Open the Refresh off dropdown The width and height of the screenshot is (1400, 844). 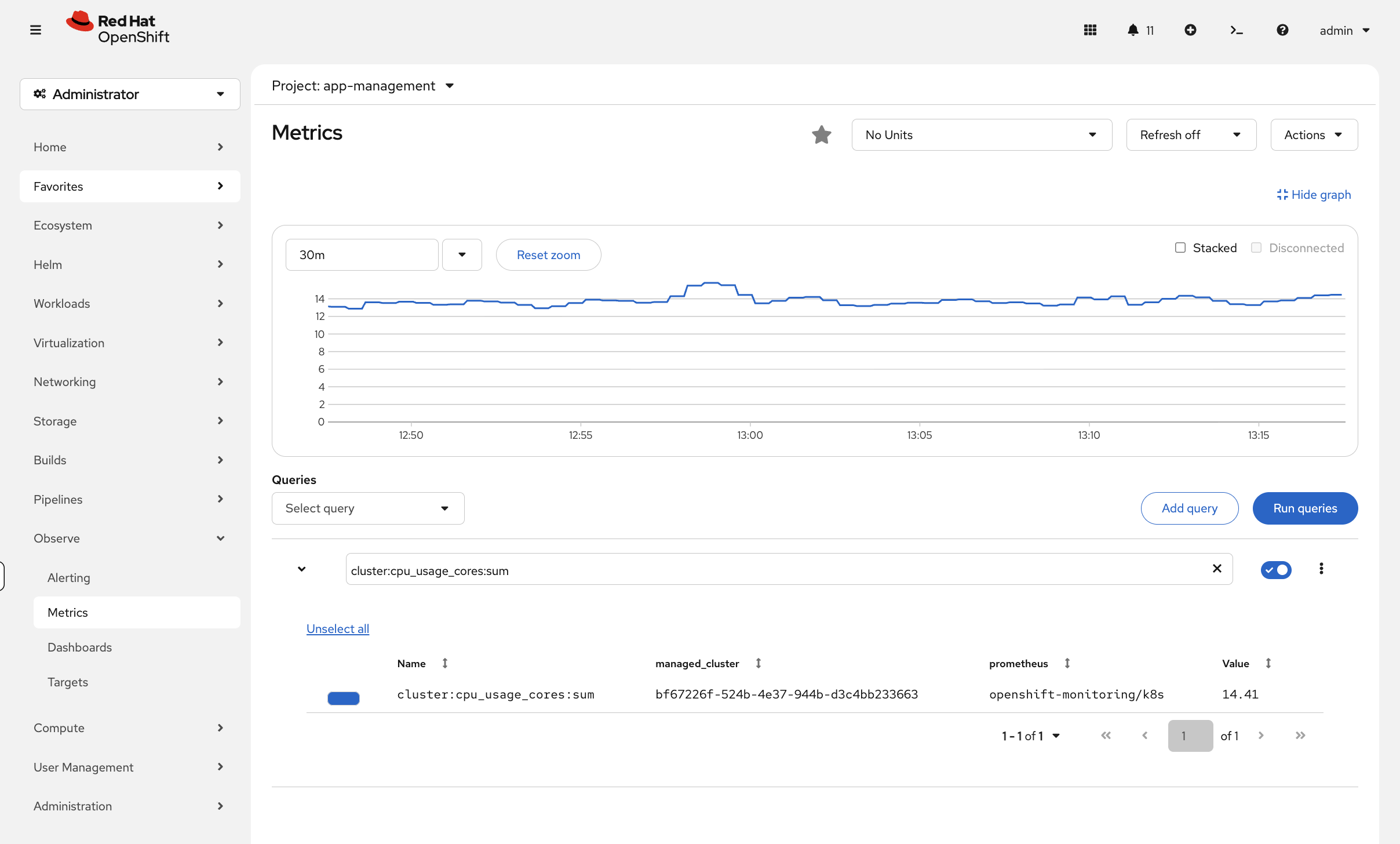pos(1191,134)
